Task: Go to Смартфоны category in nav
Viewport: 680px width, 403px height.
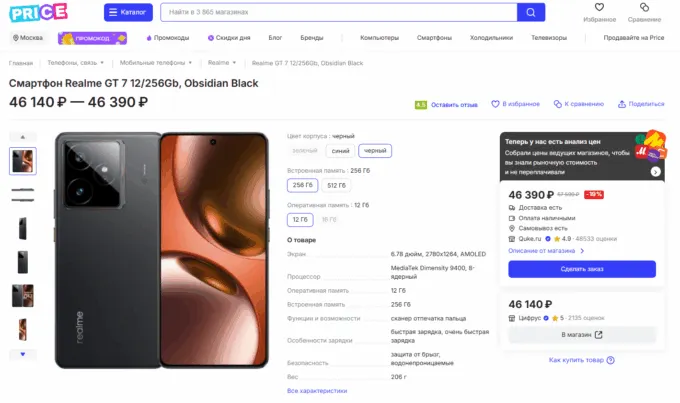Action: 434,38
